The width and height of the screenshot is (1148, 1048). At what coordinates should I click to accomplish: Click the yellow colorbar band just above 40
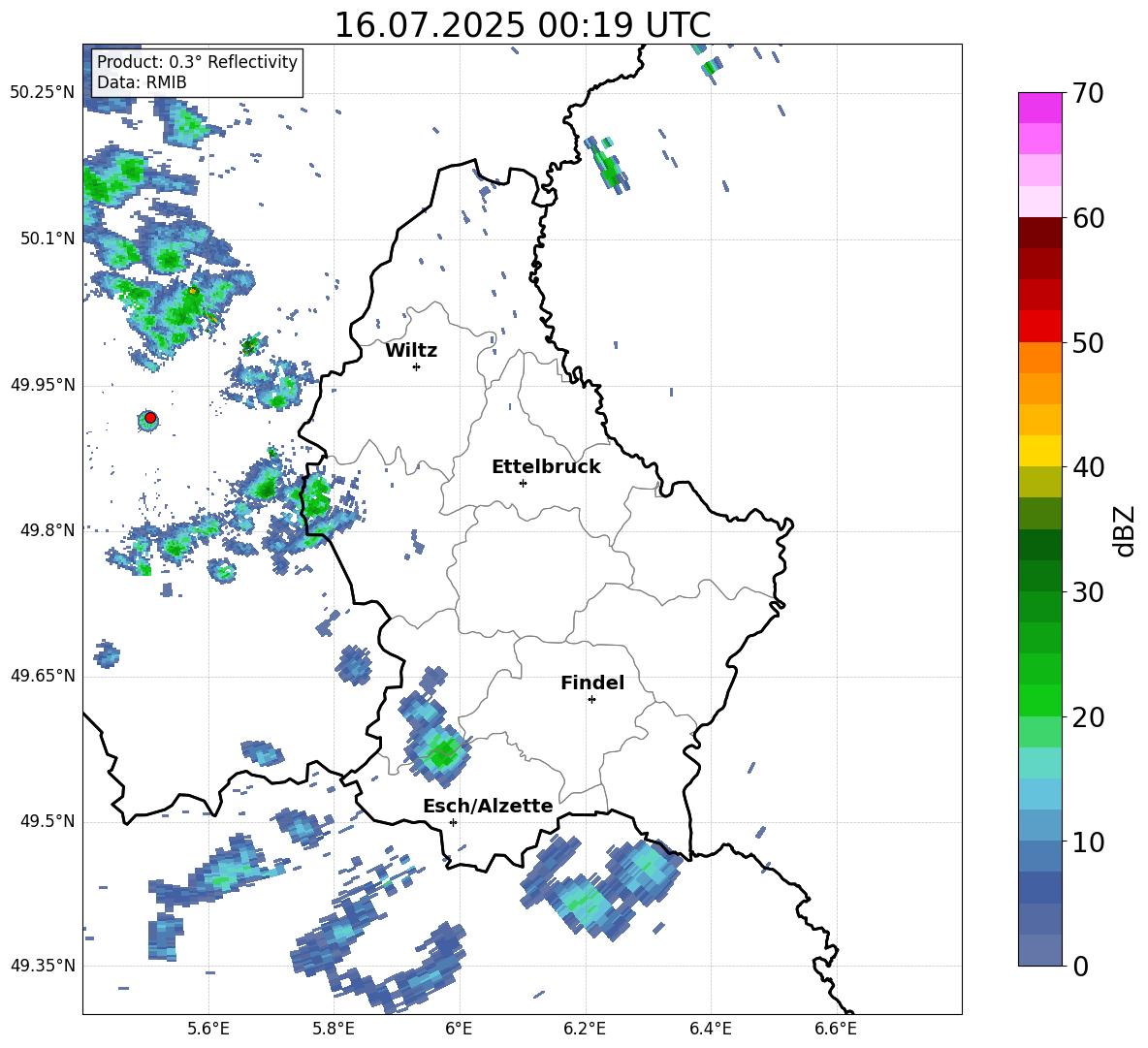tap(1039, 451)
